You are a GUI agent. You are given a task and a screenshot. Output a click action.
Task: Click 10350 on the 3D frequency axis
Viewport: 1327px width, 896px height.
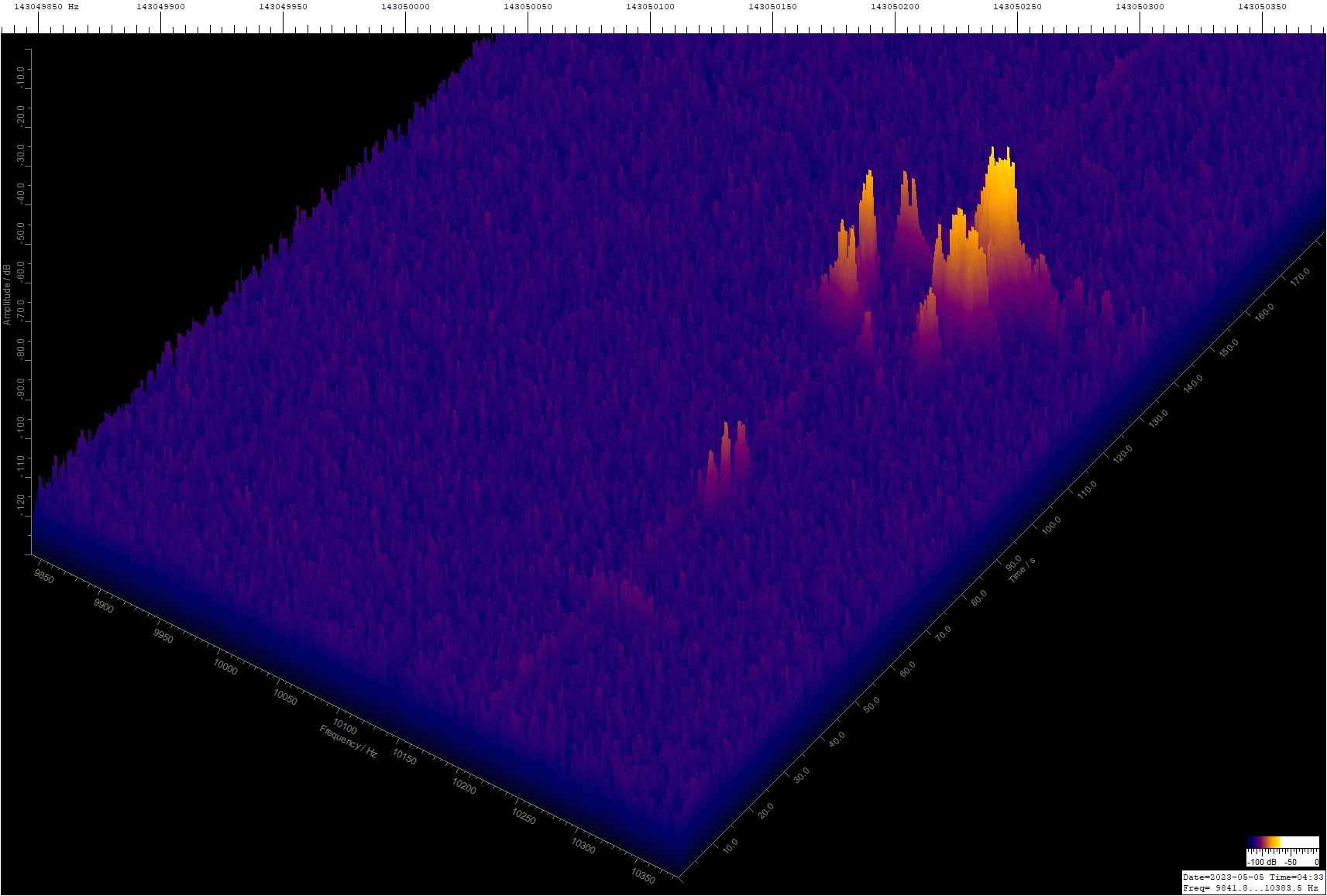click(643, 876)
